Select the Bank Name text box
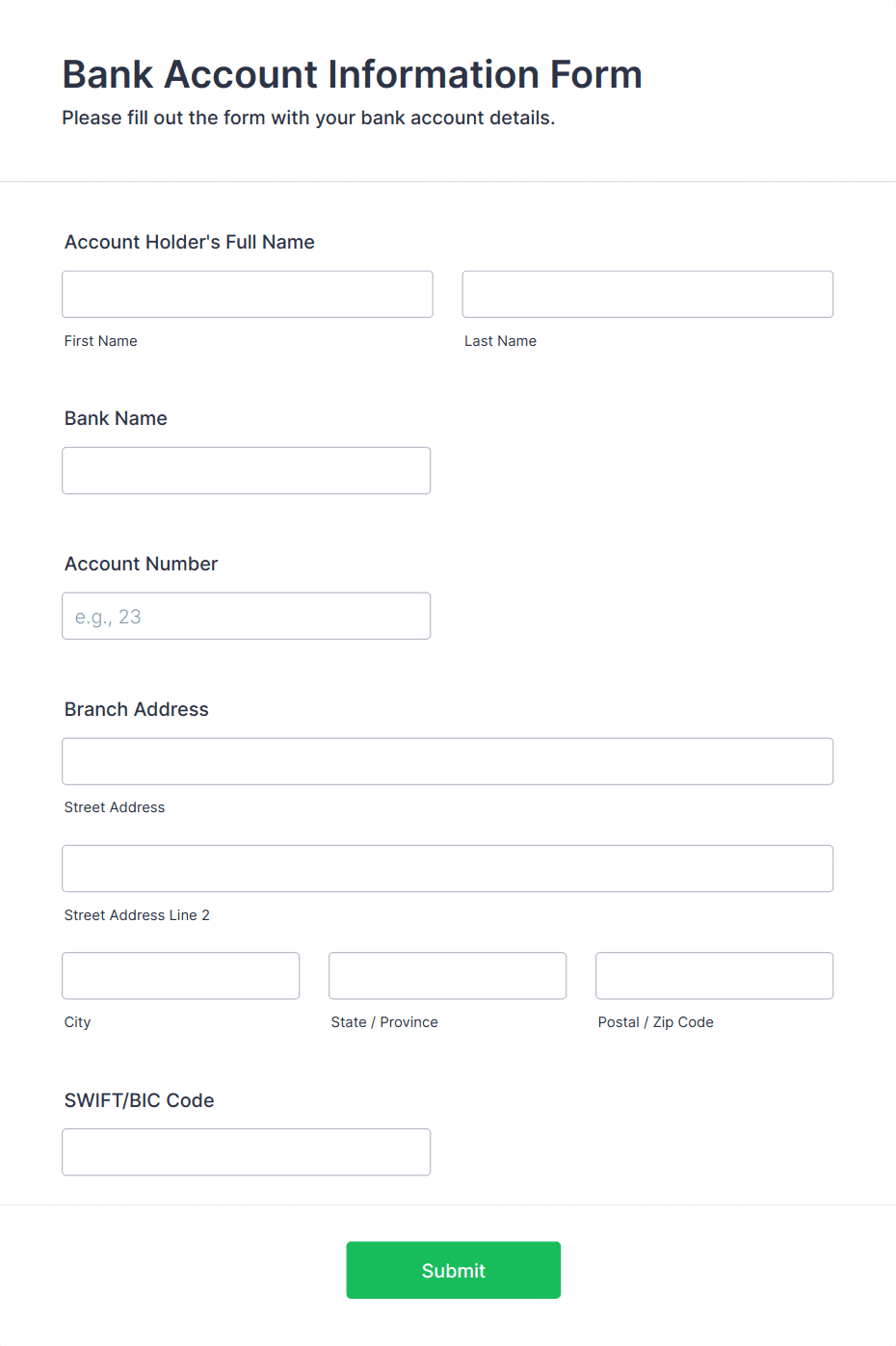This screenshot has width=896, height=1346. tap(246, 470)
